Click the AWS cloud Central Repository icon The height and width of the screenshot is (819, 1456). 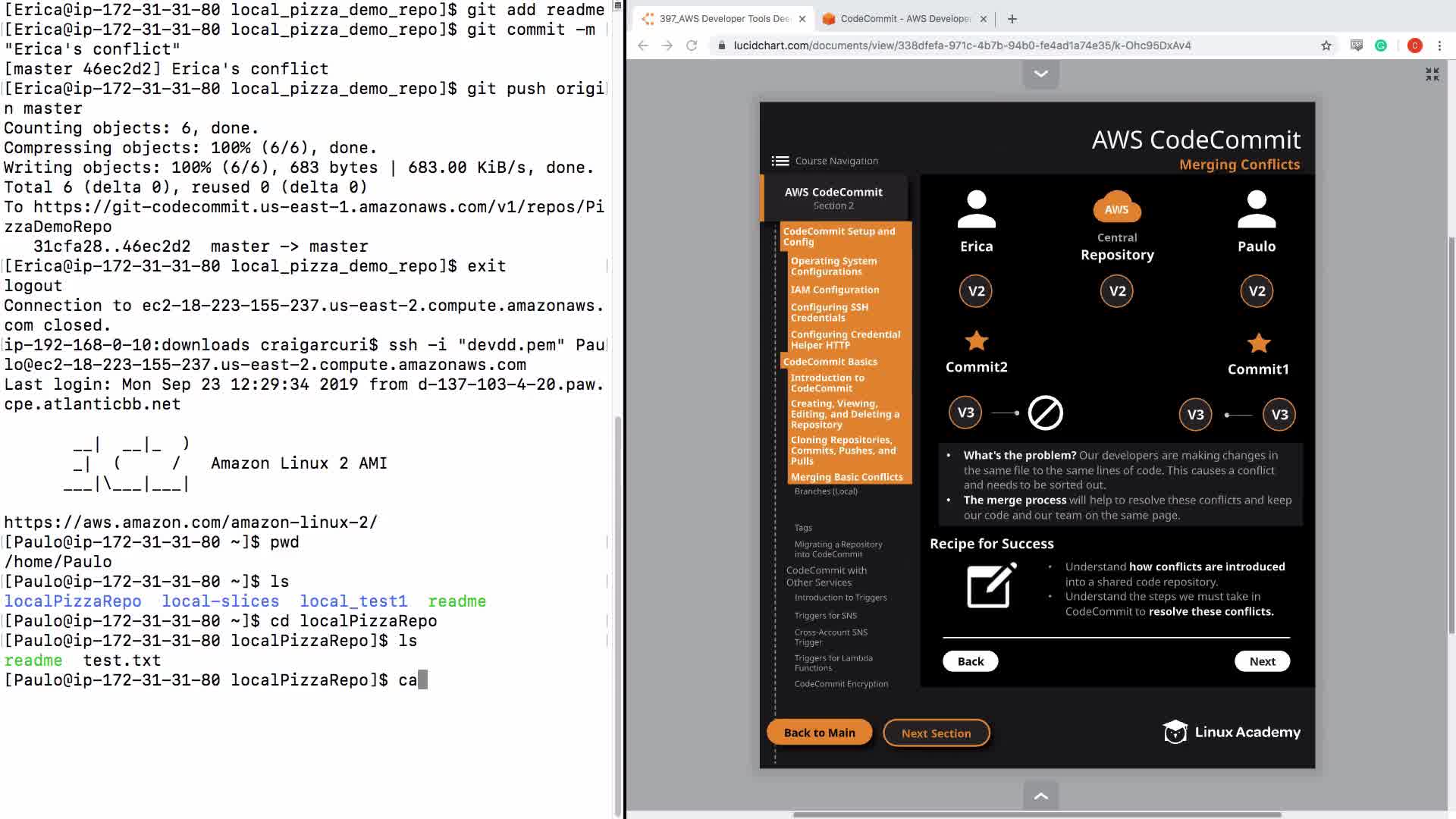(1117, 207)
